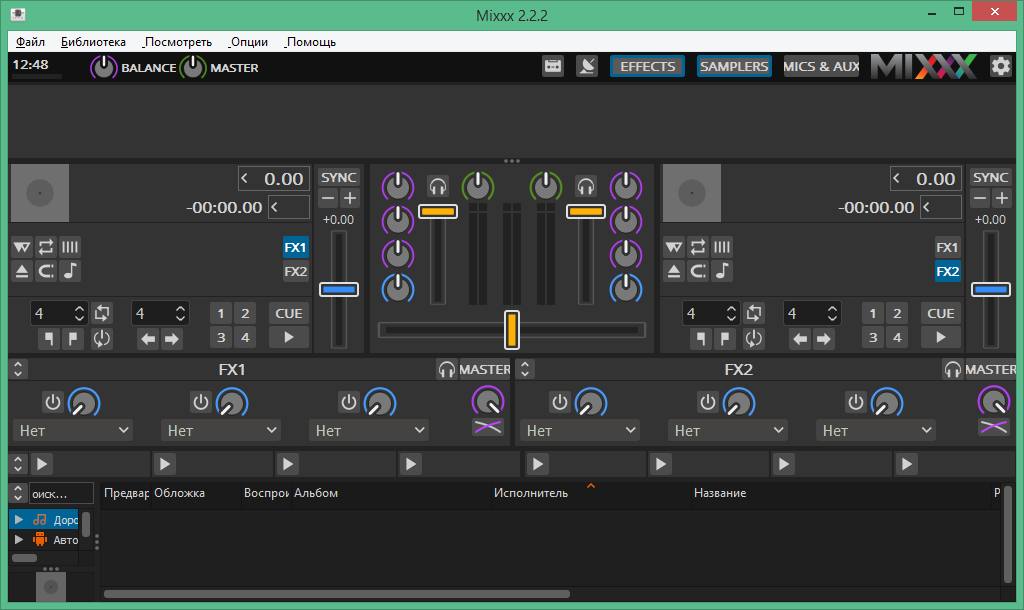Set loop-out marker on left deck
This screenshot has width=1024, height=610.
pyautogui.click(x=72, y=338)
